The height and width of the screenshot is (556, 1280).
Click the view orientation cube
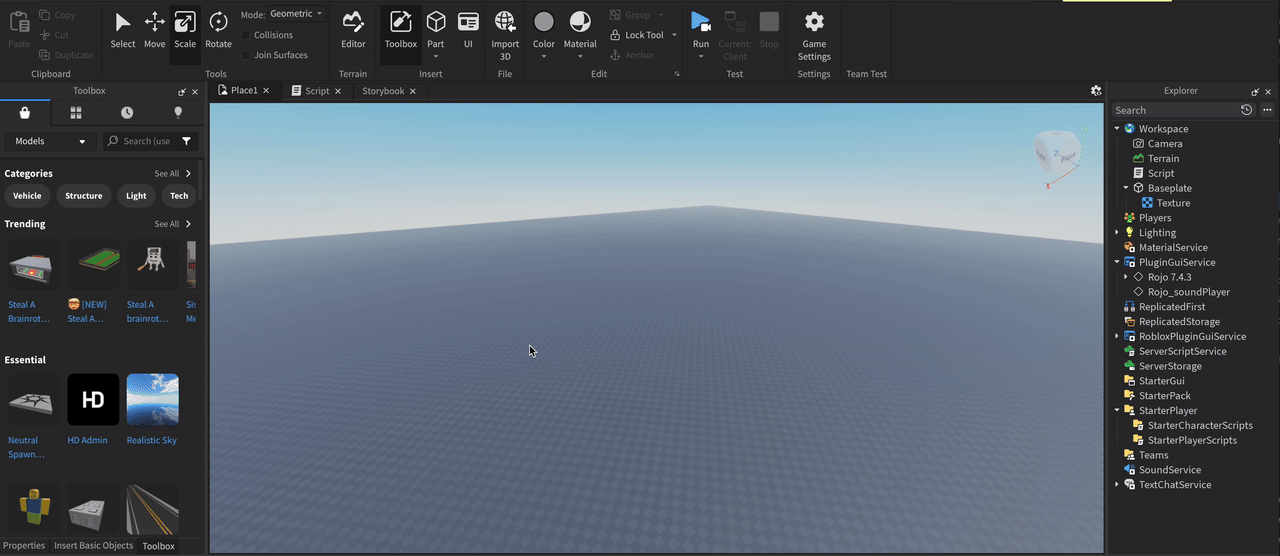(x=1056, y=150)
